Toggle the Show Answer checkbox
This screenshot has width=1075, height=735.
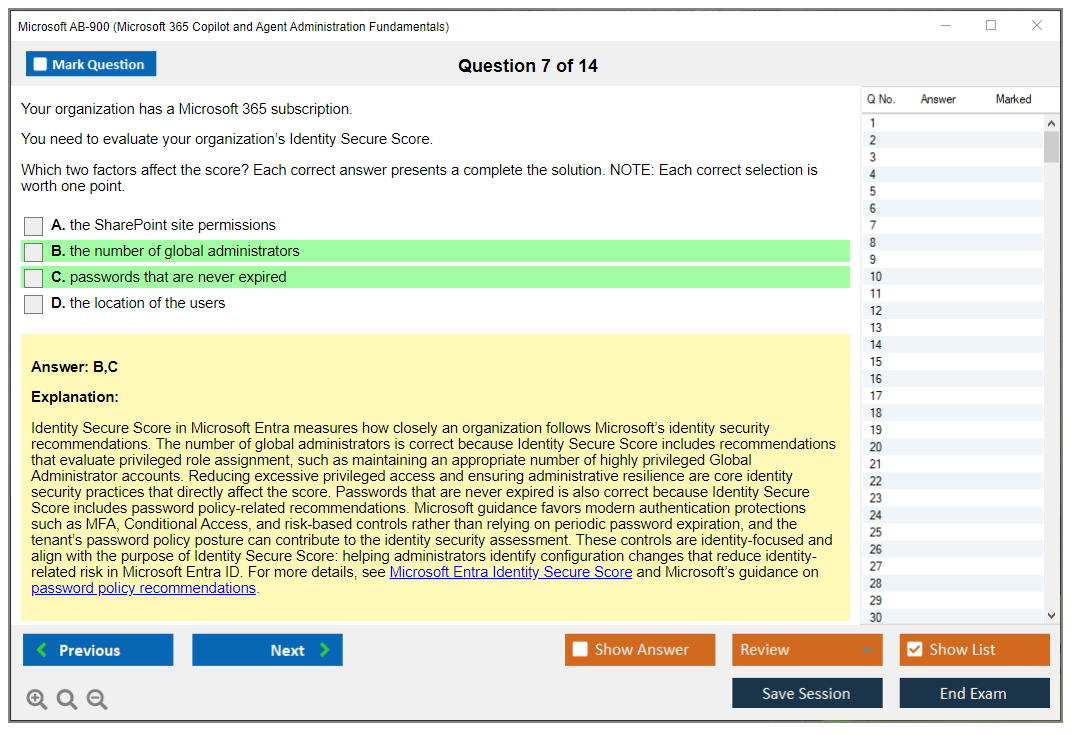pyautogui.click(x=580, y=649)
